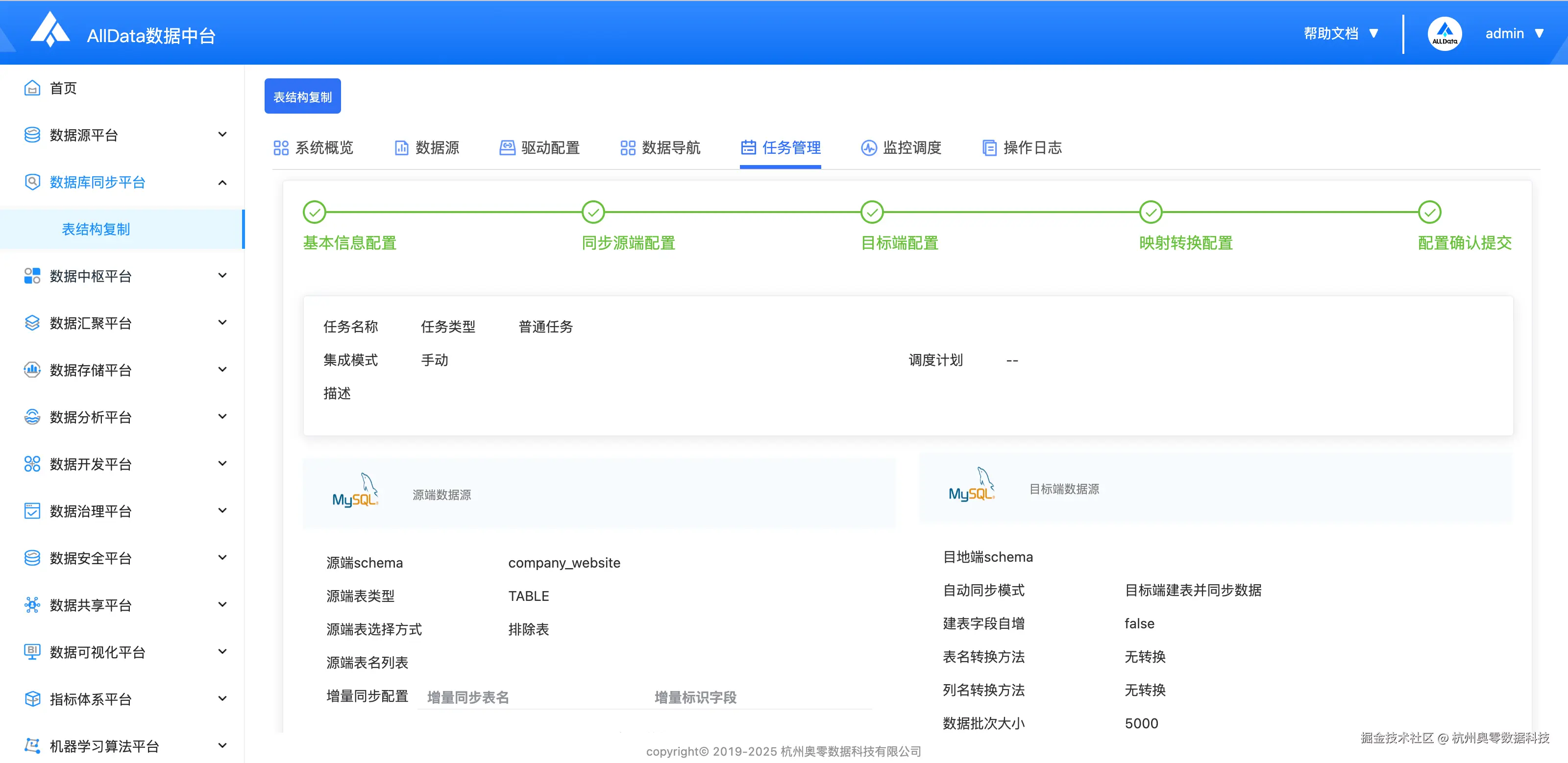Click the 数据可视化平台 BI icon

32,652
